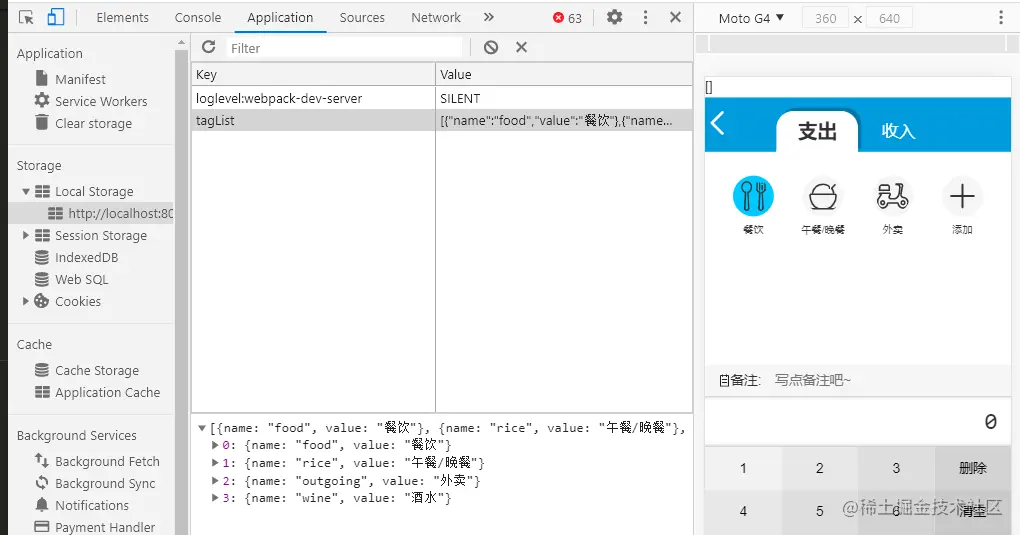Viewport: 1020px width, 535px height.
Task: Tap number key 2 on the keypad
Action: pyautogui.click(x=820, y=467)
